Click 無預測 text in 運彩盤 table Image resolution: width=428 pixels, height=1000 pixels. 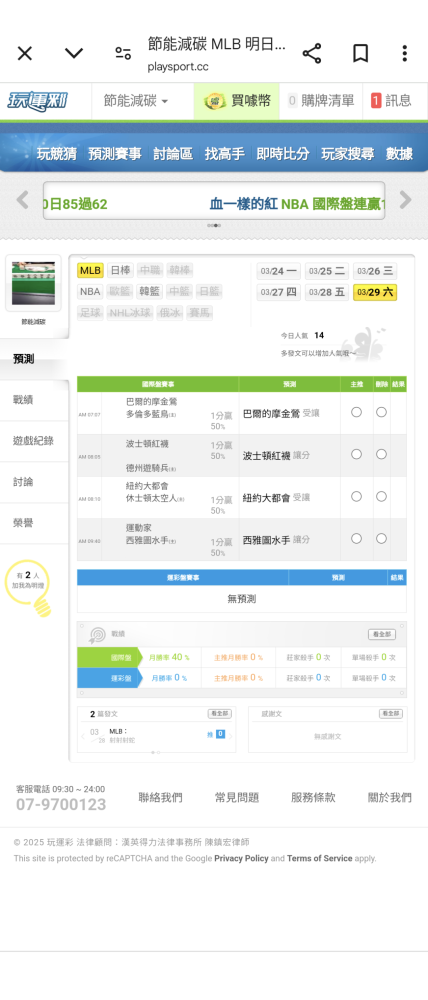[242, 599]
